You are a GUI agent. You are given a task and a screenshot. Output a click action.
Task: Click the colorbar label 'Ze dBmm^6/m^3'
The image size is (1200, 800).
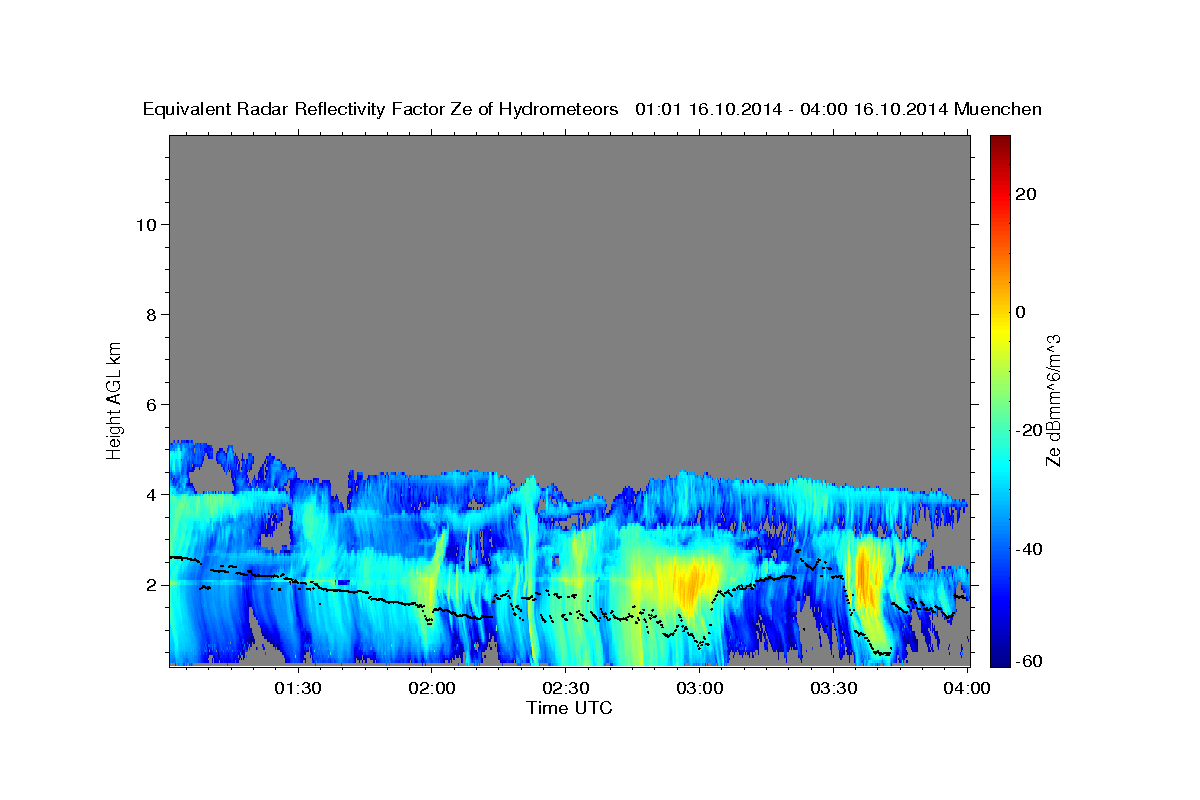point(1053,400)
